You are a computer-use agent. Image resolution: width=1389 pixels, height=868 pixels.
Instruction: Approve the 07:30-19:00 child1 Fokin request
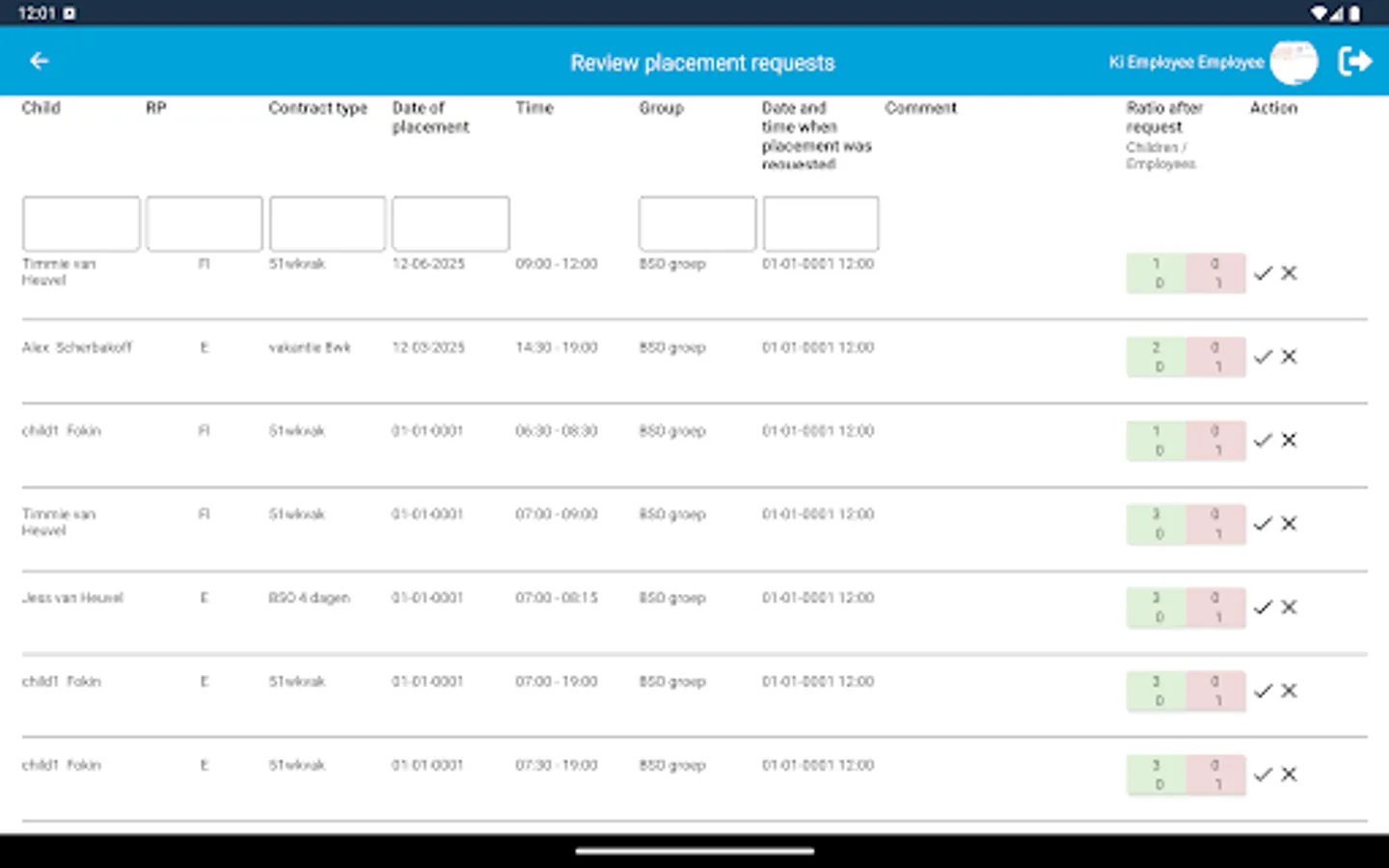coord(1264,774)
